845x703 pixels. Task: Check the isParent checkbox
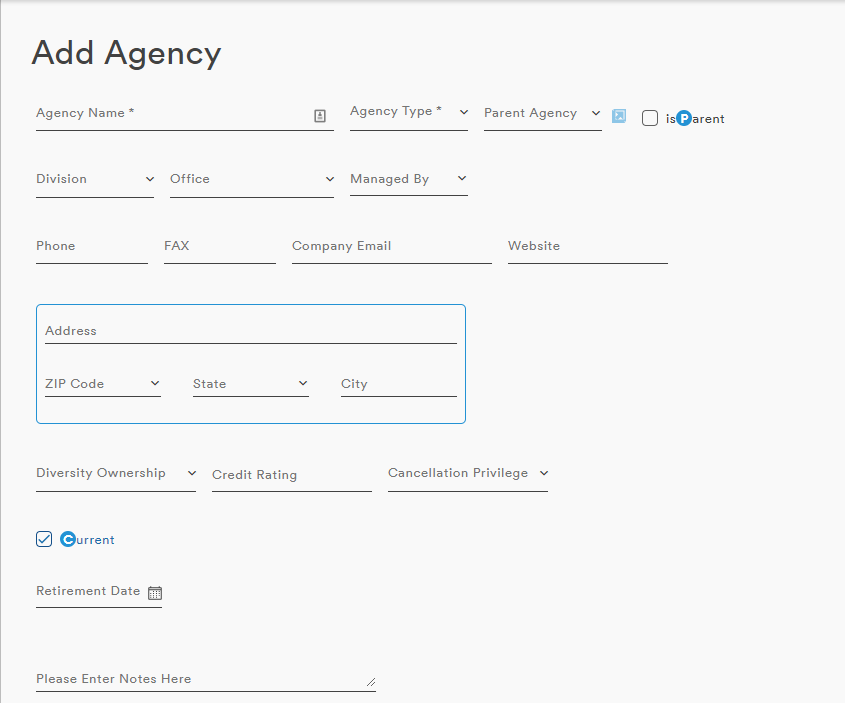coord(650,118)
